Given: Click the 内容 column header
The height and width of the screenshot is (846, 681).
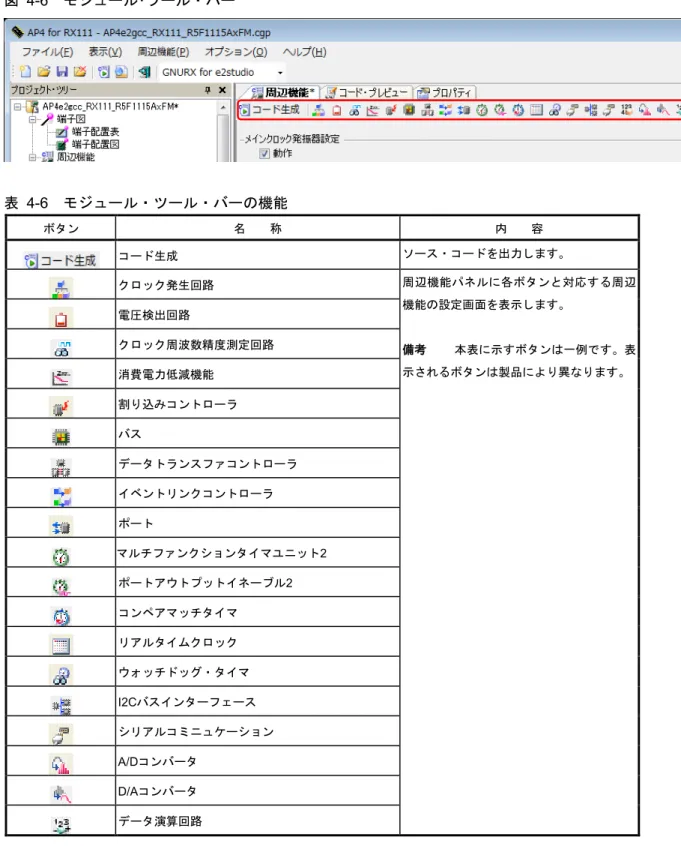Looking at the screenshot, I should (x=519, y=229).
